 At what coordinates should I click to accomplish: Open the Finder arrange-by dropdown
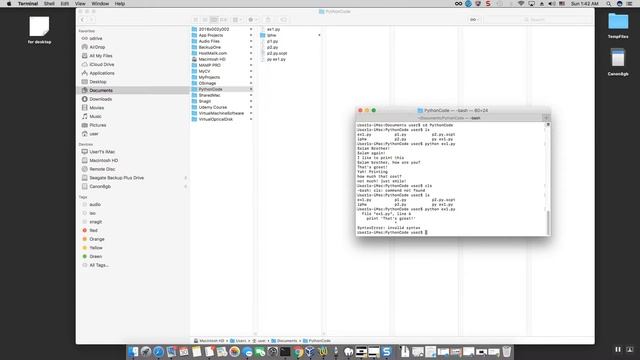[x=237, y=20]
